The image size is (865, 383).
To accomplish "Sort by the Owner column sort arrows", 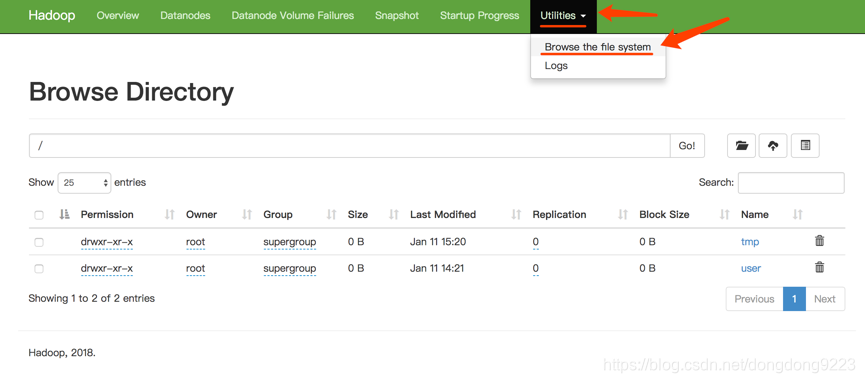I will pyautogui.click(x=247, y=215).
